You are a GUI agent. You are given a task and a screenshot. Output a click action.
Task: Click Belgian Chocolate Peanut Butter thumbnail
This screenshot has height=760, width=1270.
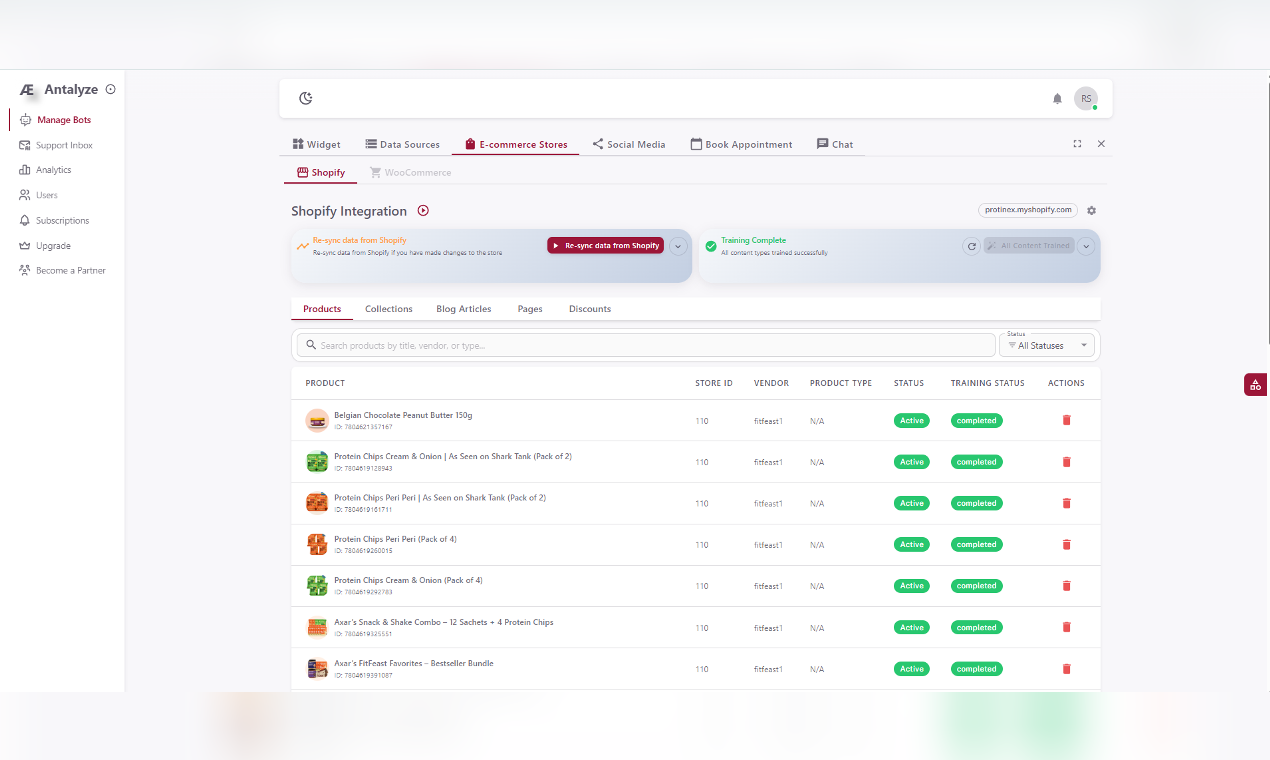[x=317, y=420]
